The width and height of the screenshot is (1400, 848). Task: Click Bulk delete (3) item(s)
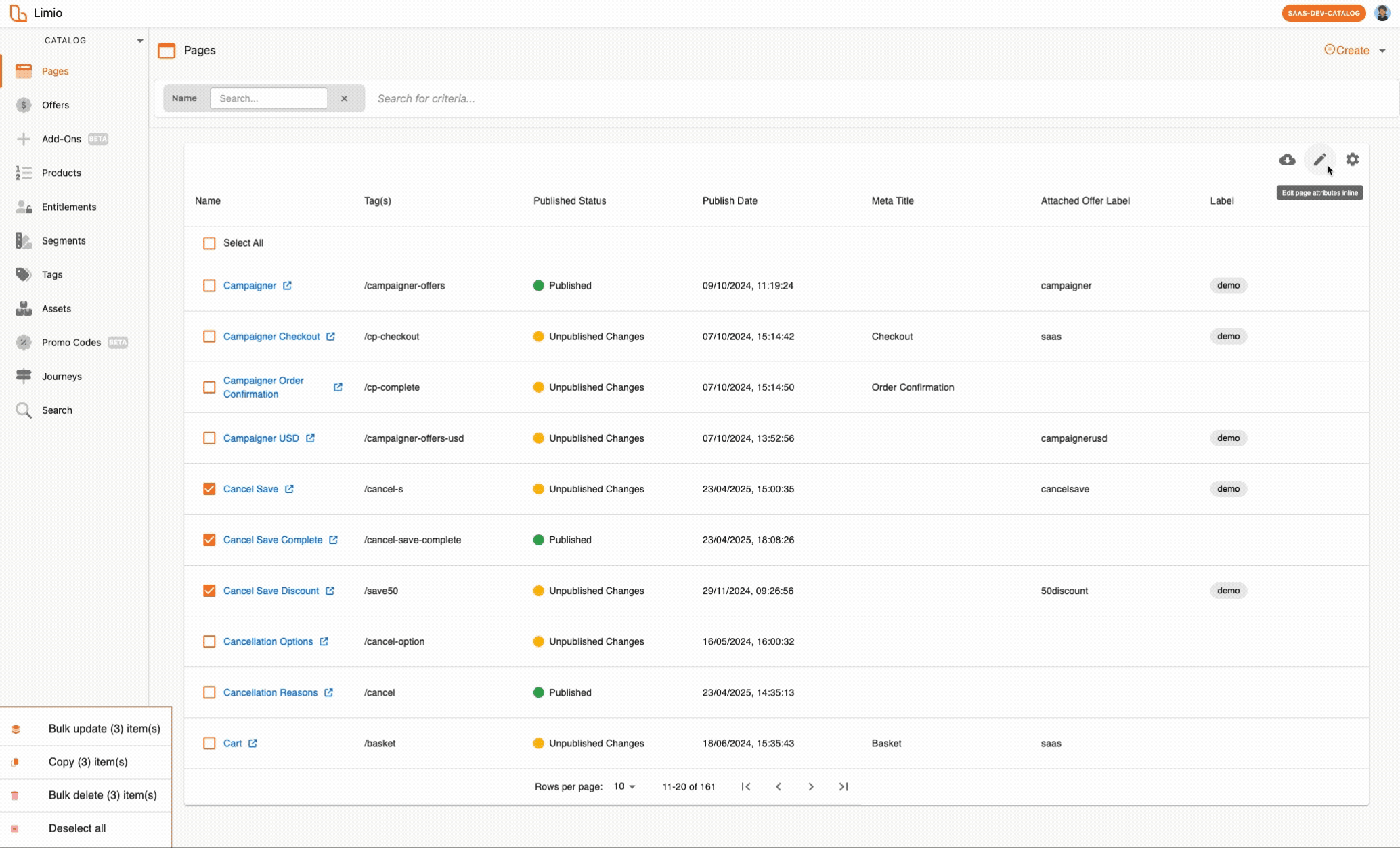pyautogui.click(x=86, y=795)
